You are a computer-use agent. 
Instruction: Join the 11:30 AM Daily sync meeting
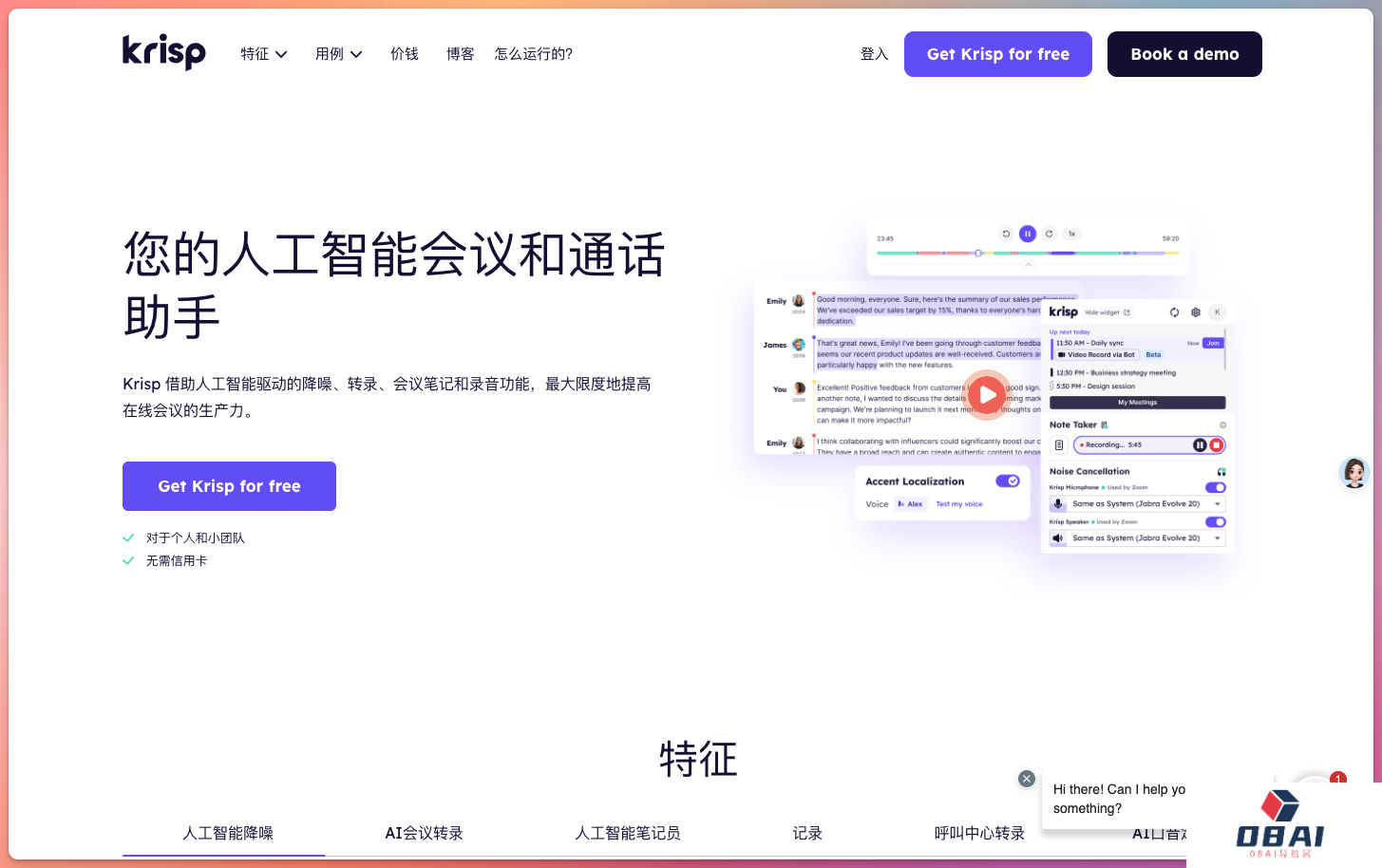[x=1213, y=343]
